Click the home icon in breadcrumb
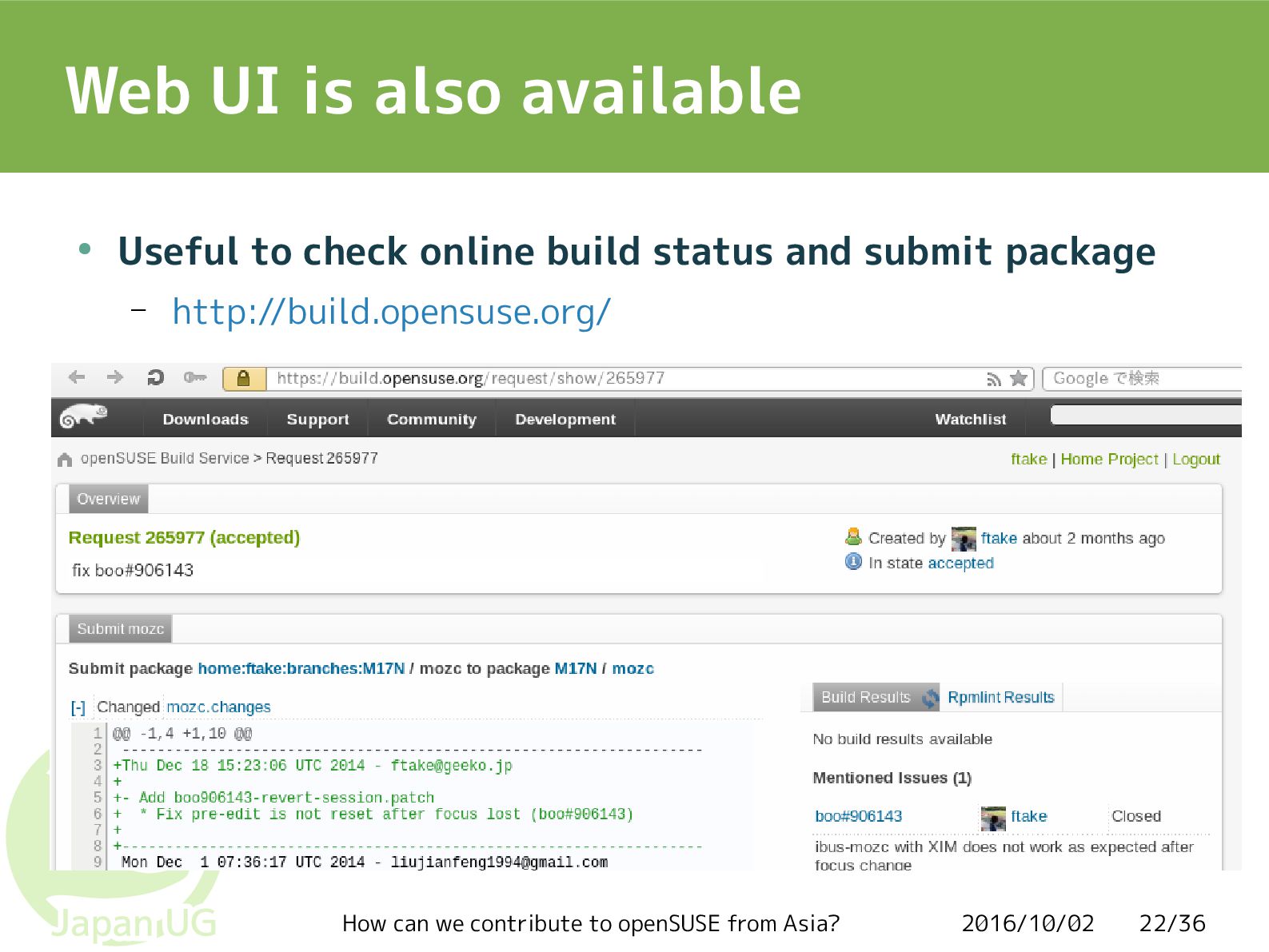Image resolution: width=1269 pixels, height=952 pixels. (x=65, y=460)
